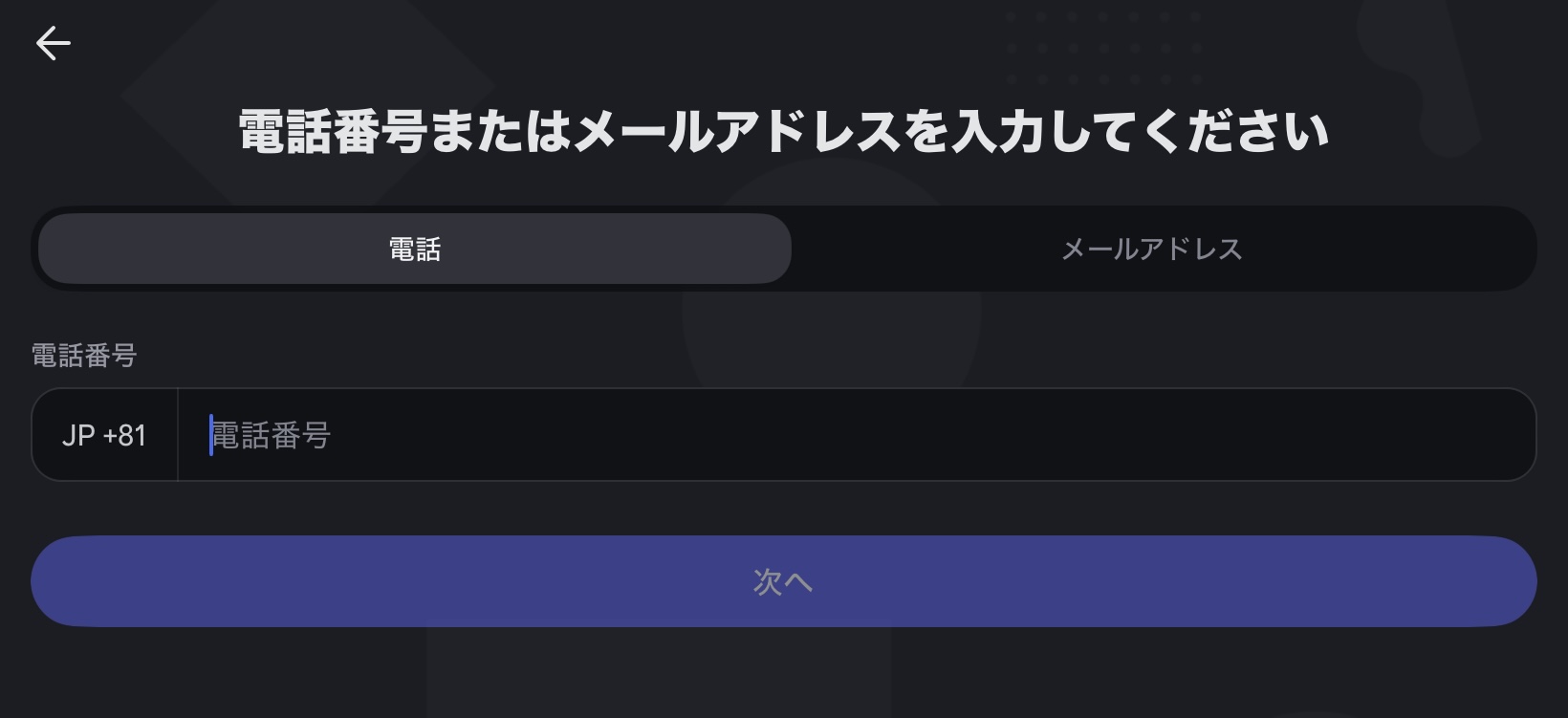Switch to the メールアドレス tab

1151,250
